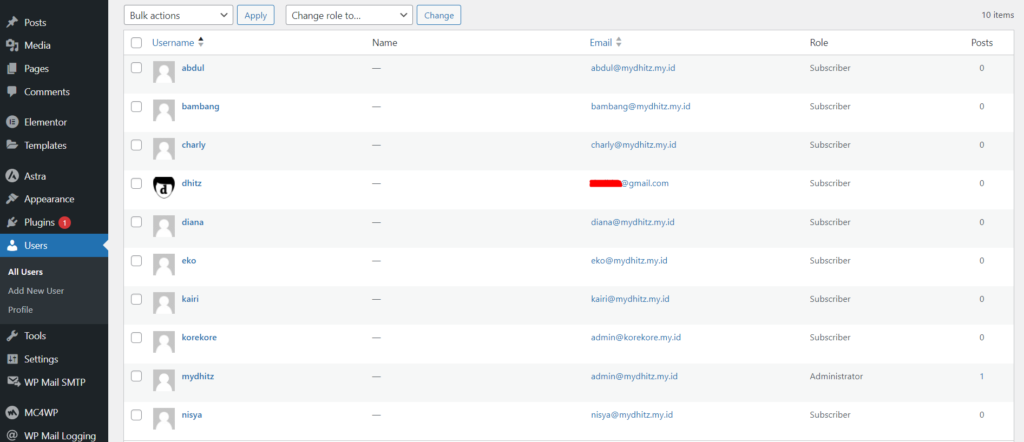Open Add New User submenu item
This screenshot has width=1024, height=442.
pos(36,291)
